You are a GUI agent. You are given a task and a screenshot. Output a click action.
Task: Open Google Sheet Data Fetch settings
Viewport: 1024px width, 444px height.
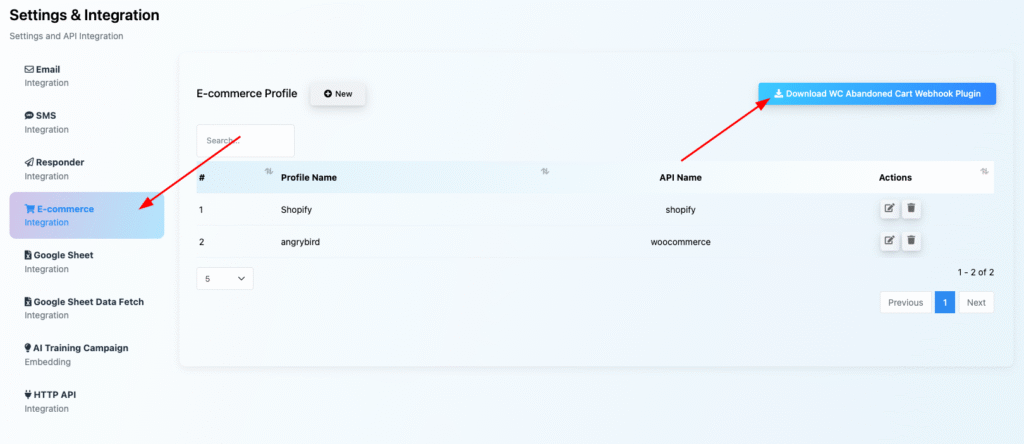86,308
